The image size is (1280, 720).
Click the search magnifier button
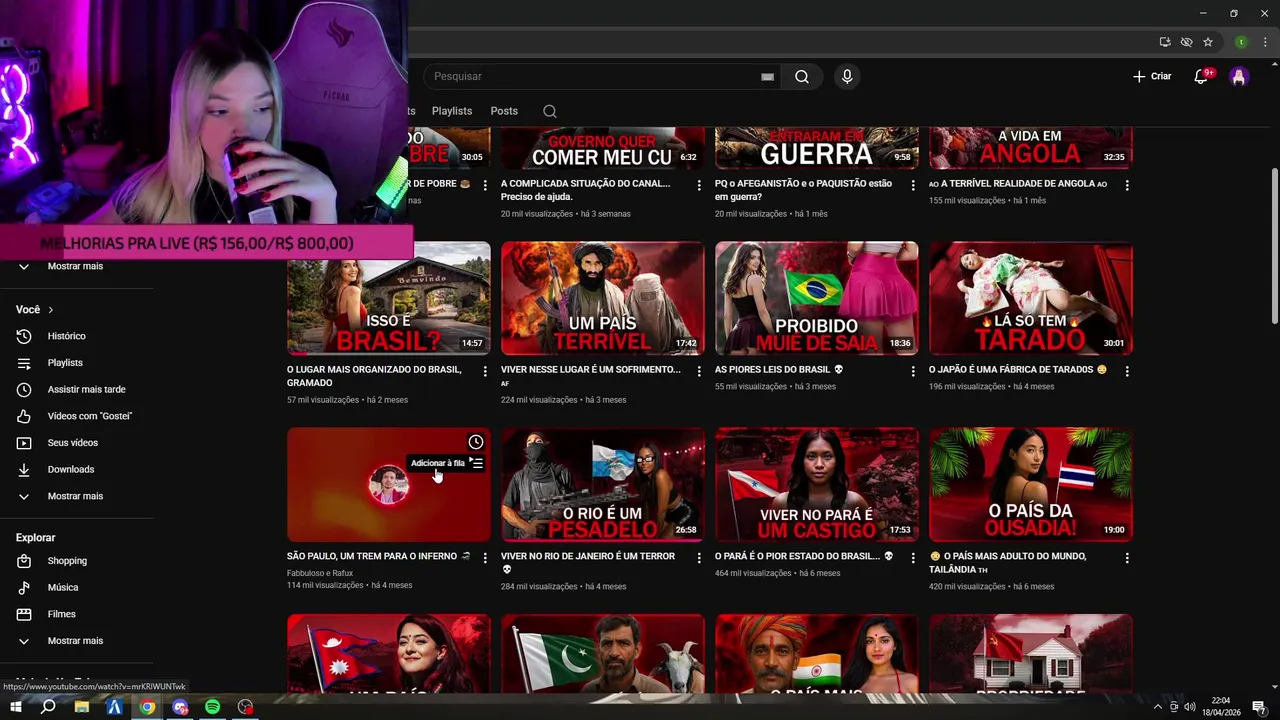(801, 76)
